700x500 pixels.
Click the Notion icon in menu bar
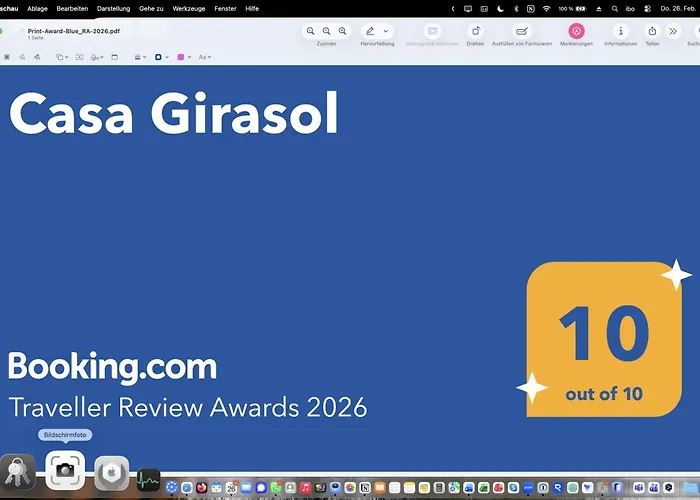(x=531, y=8)
